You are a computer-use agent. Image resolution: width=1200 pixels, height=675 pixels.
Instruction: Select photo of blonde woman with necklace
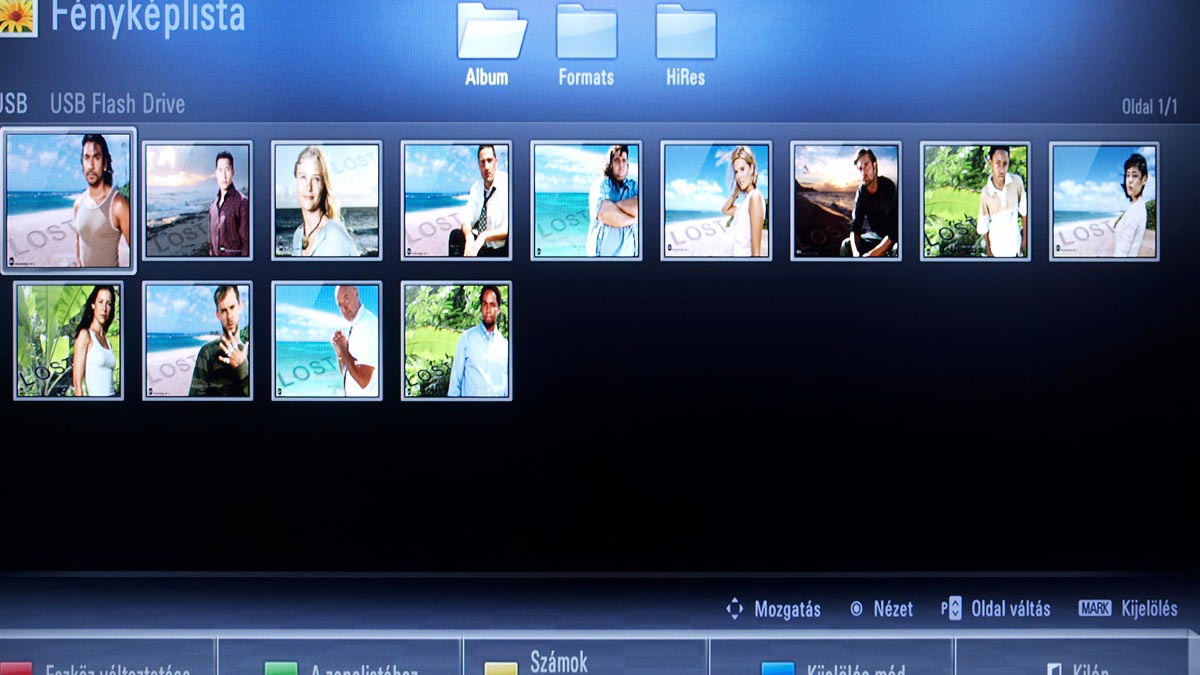click(326, 200)
